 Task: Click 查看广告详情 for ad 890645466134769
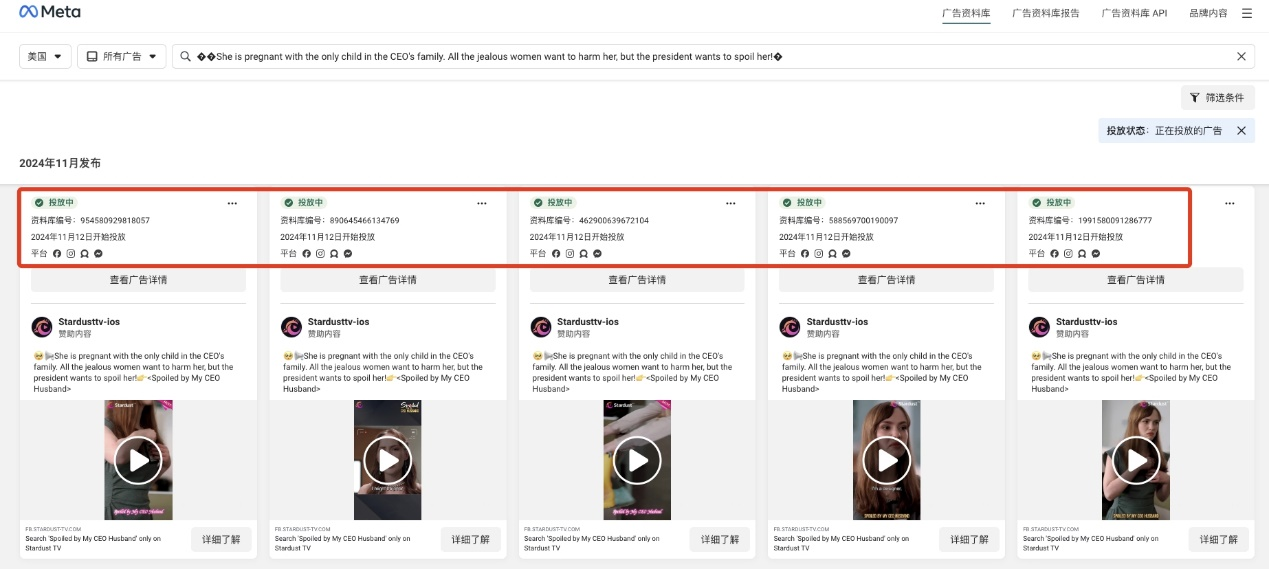(388, 280)
